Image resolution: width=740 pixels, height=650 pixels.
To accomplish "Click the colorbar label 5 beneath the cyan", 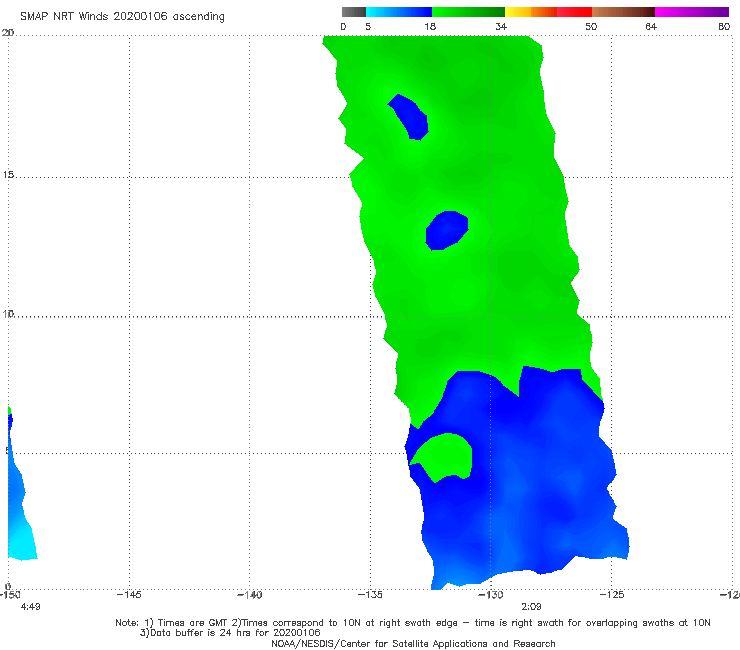I will coord(368,27).
